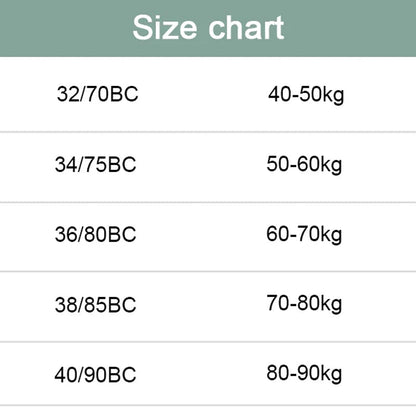
Task: Click the 60-70kg weight value
Action: (x=304, y=235)
